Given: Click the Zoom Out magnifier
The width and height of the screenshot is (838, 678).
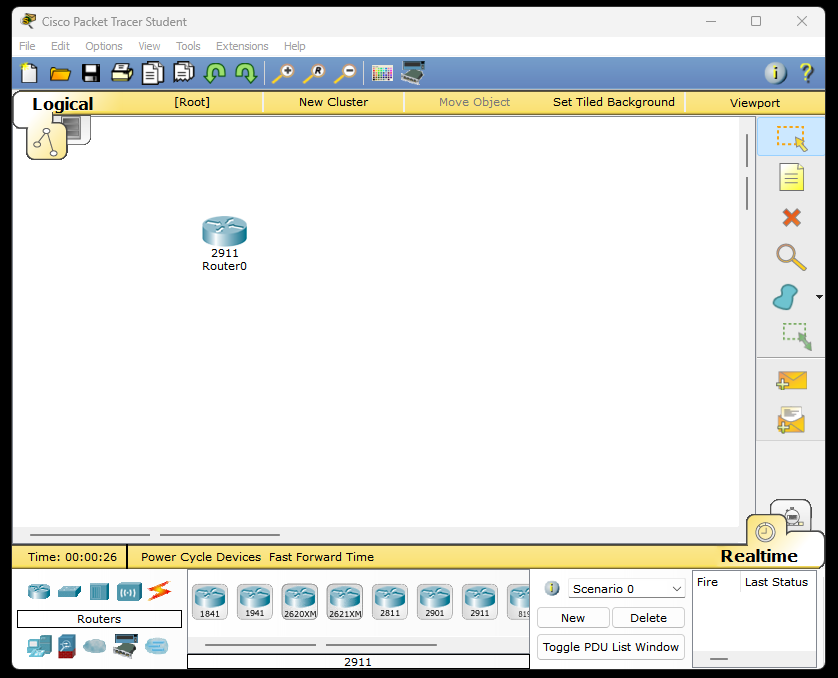Looking at the screenshot, I should click(345, 73).
